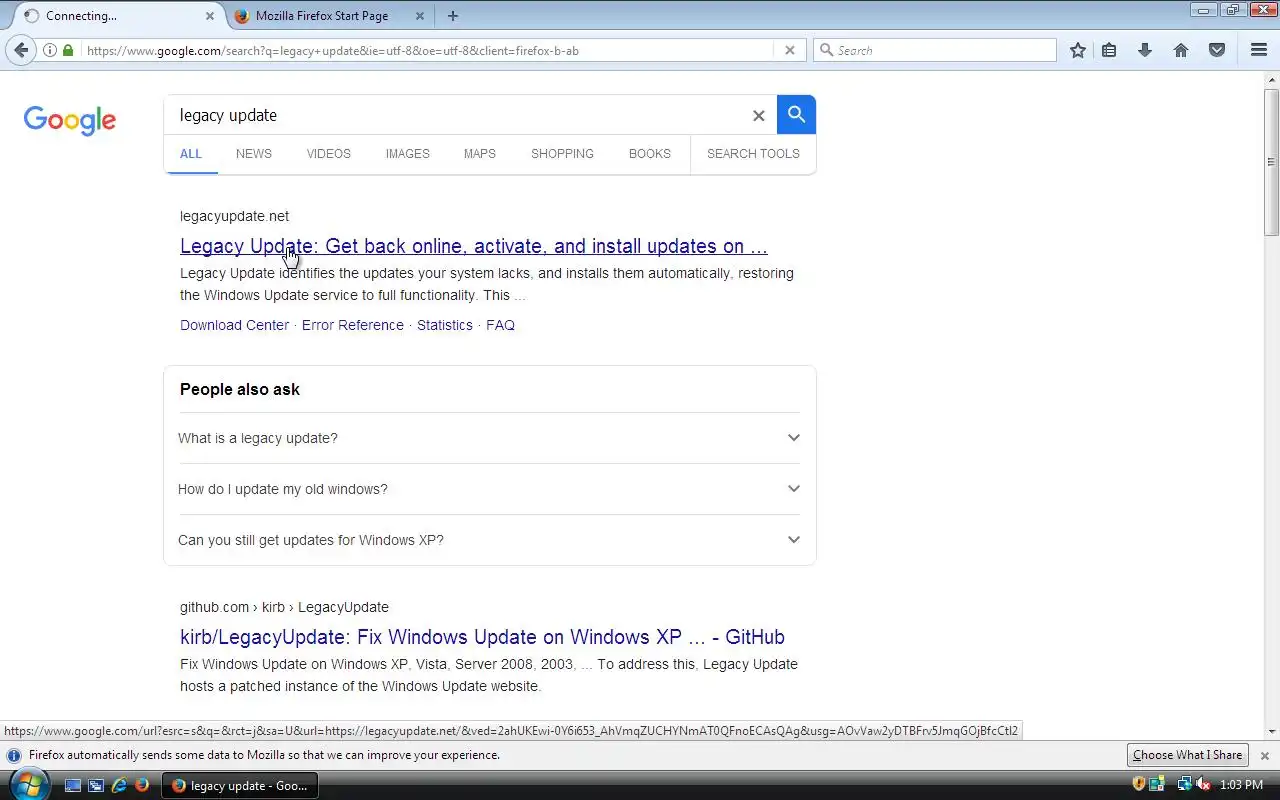Image resolution: width=1280 pixels, height=800 pixels.
Task: Switch to Mozilla Firefox Start Page tab
Action: 328,16
